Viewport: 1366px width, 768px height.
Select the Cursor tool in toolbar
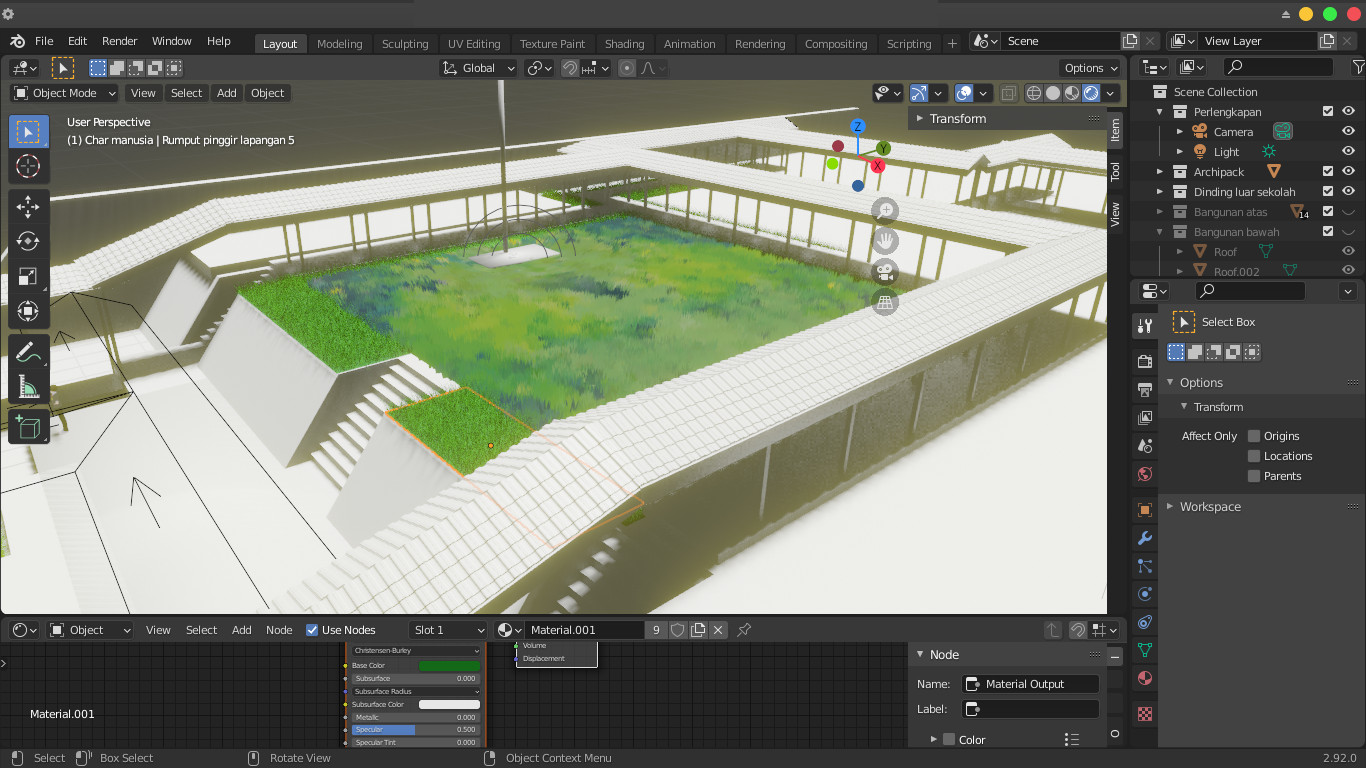28,166
